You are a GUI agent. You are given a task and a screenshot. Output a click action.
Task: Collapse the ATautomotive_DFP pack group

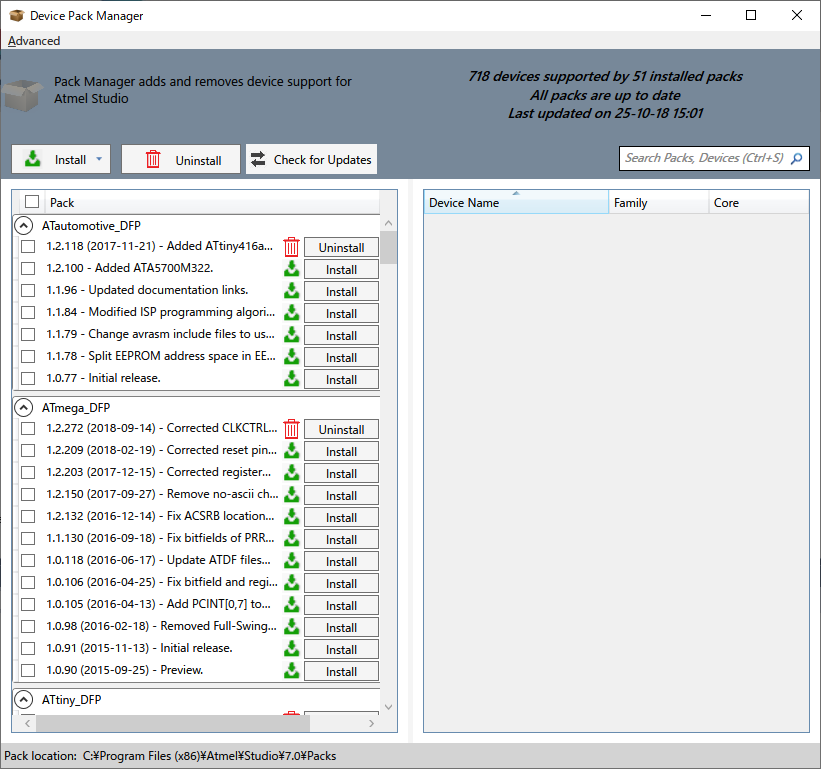tap(24, 226)
